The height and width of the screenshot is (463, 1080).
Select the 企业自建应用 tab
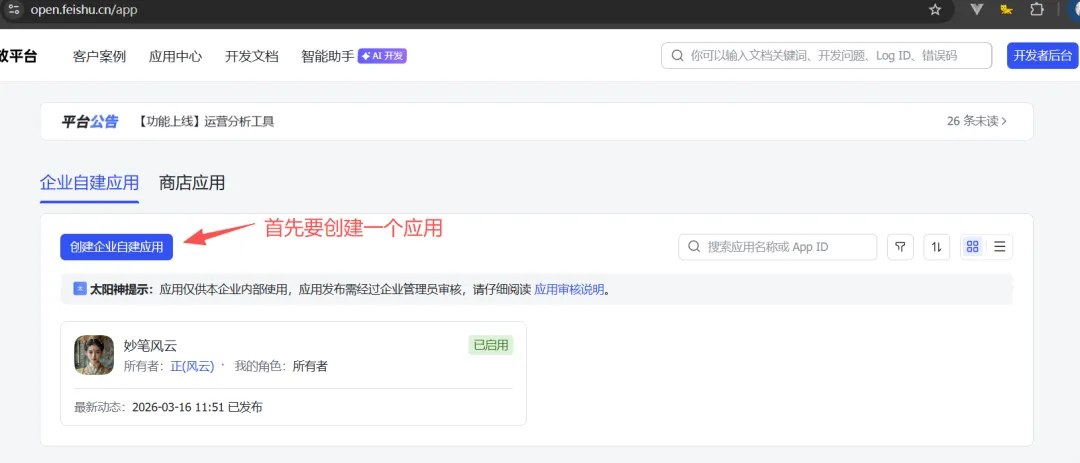click(x=90, y=183)
